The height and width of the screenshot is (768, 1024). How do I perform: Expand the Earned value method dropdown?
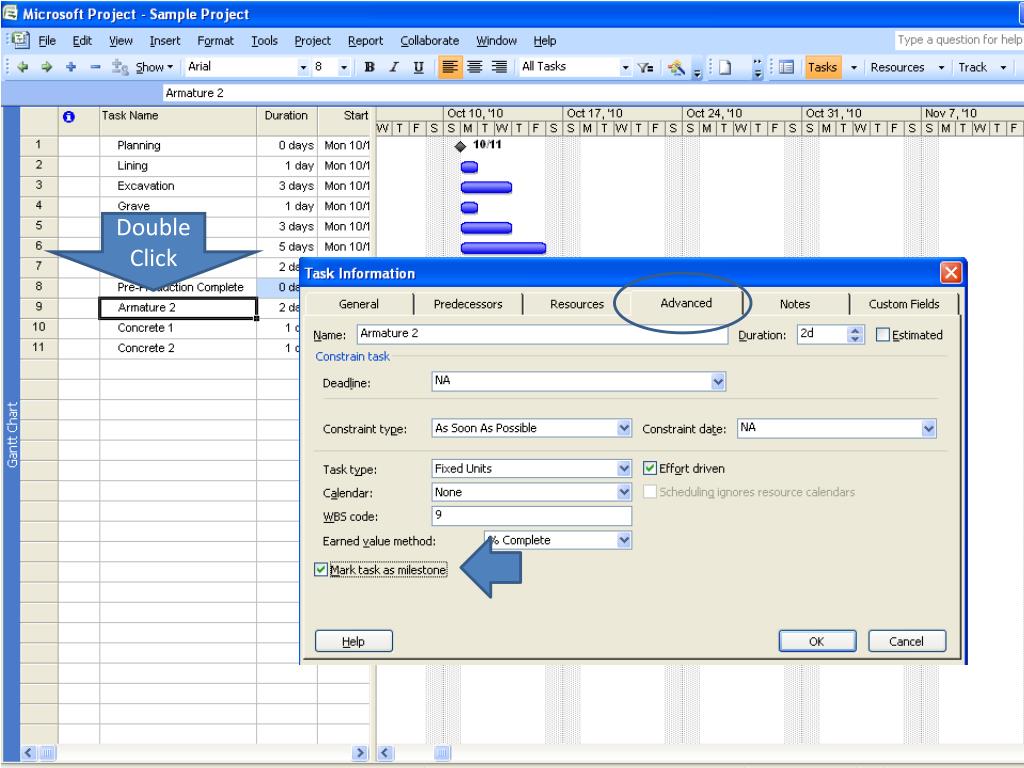[x=624, y=540]
